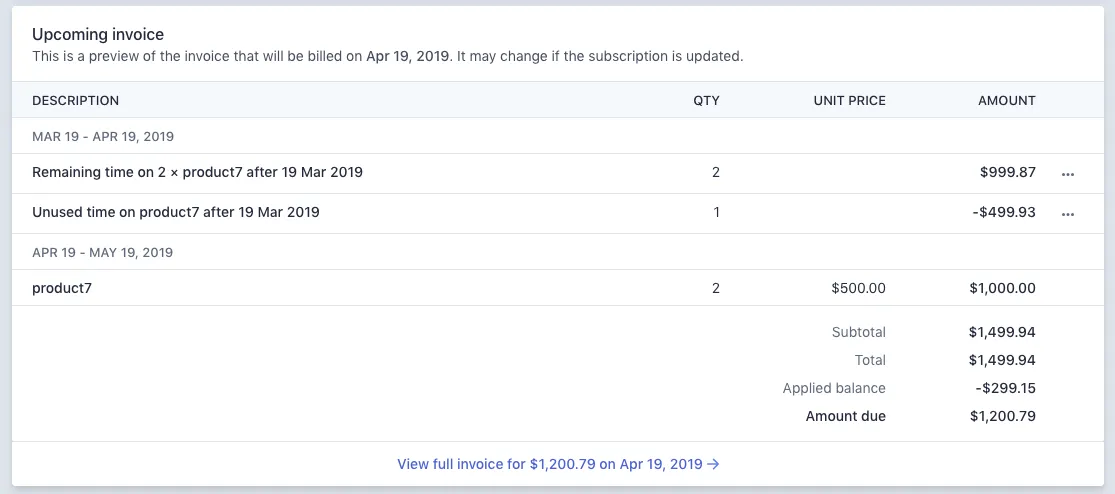Open more options for Unused time row
The width and height of the screenshot is (1115, 494).
coord(1068,214)
